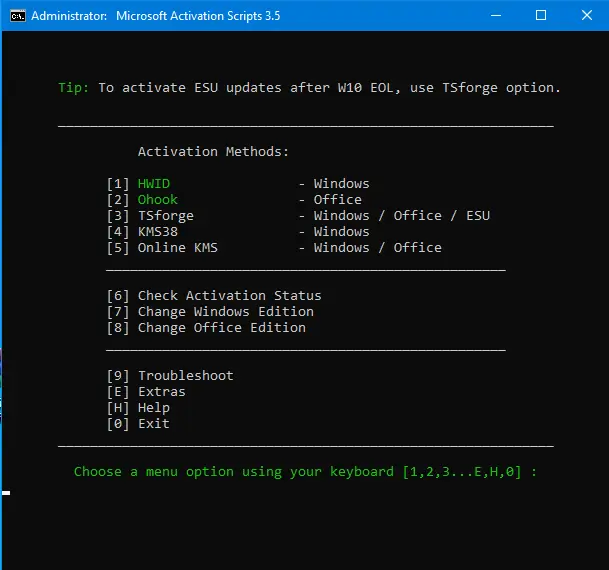Click the [0] bracket key label

118,424
